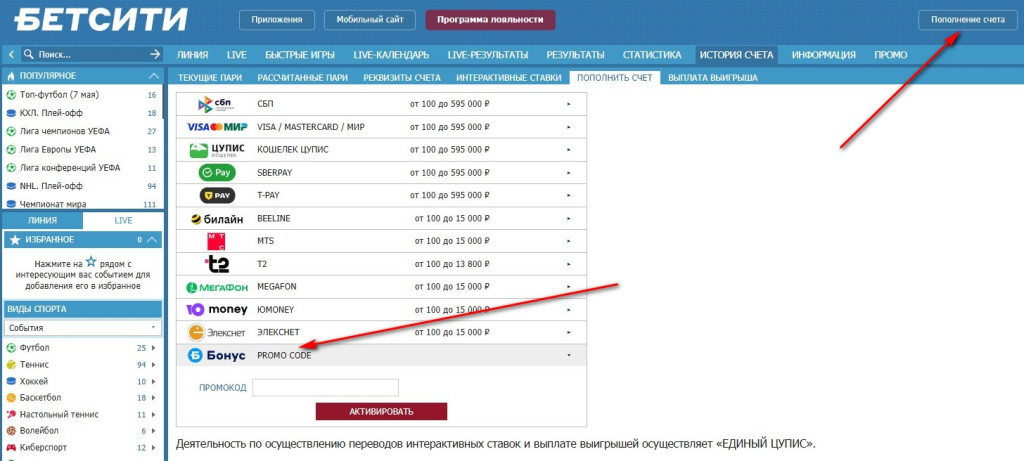Open ИНТЕРАКТИВНЫЕ СТАВКИ tab
Image resolution: width=1024 pixels, height=461 pixels.
click(509, 78)
